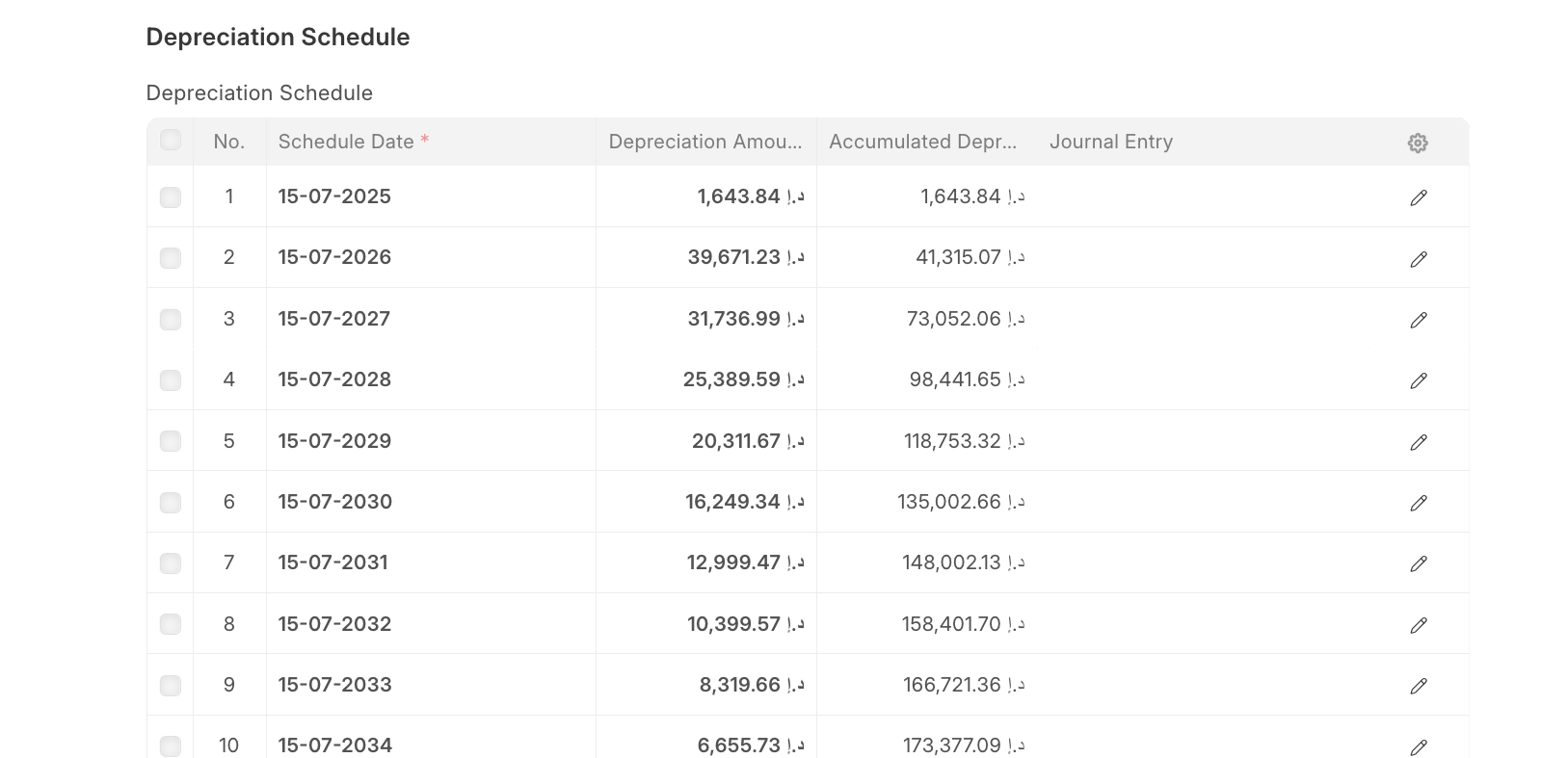Viewport: 1568px width, 758px height.
Task: Check the box for row 10
Action: click(171, 745)
